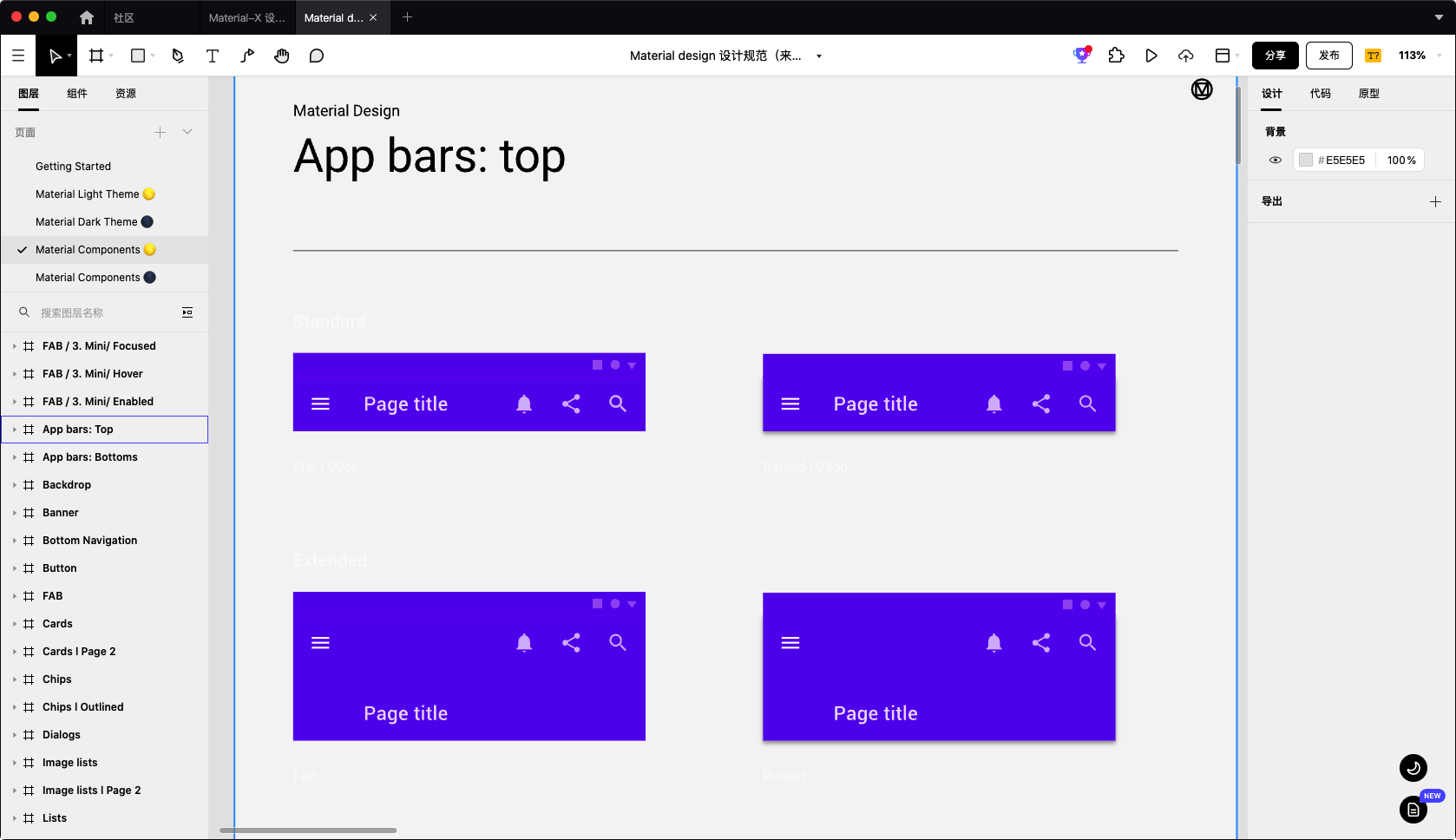Select the Connector line tool
The height and width of the screenshot is (840, 1456).
[x=247, y=56]
